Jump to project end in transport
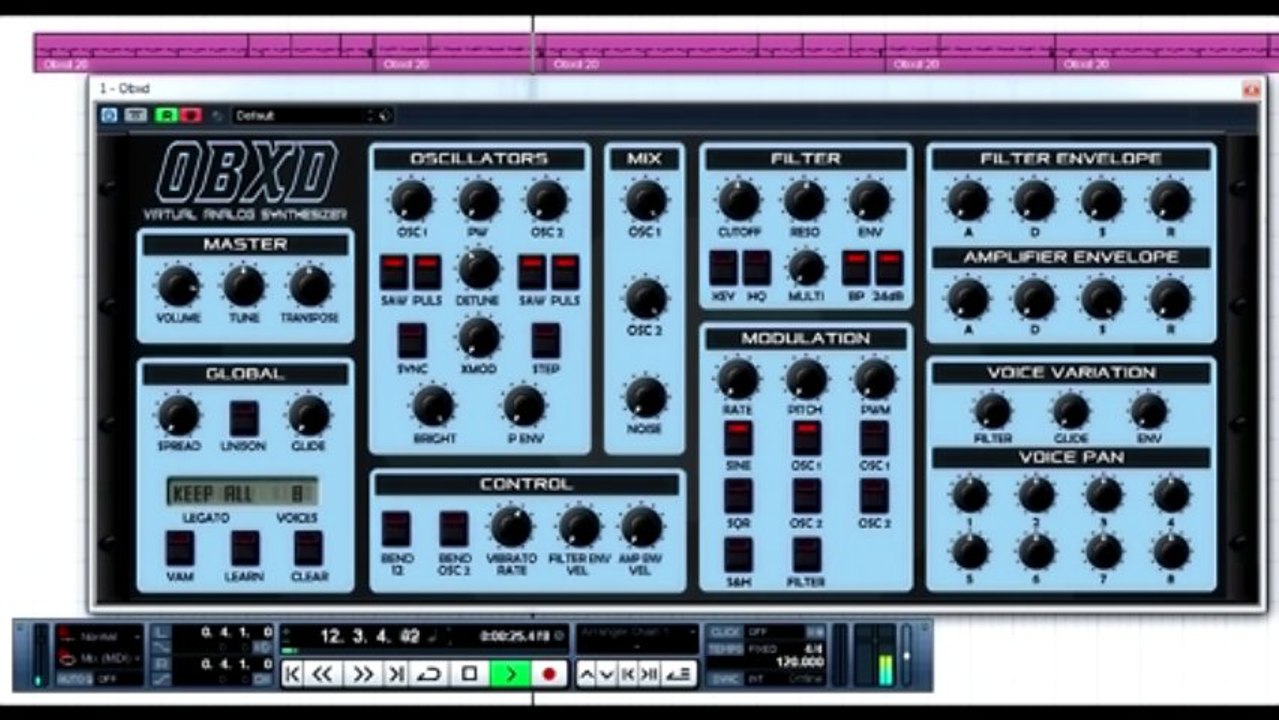This screenshot has width=1279, height=720. point(396,674)
